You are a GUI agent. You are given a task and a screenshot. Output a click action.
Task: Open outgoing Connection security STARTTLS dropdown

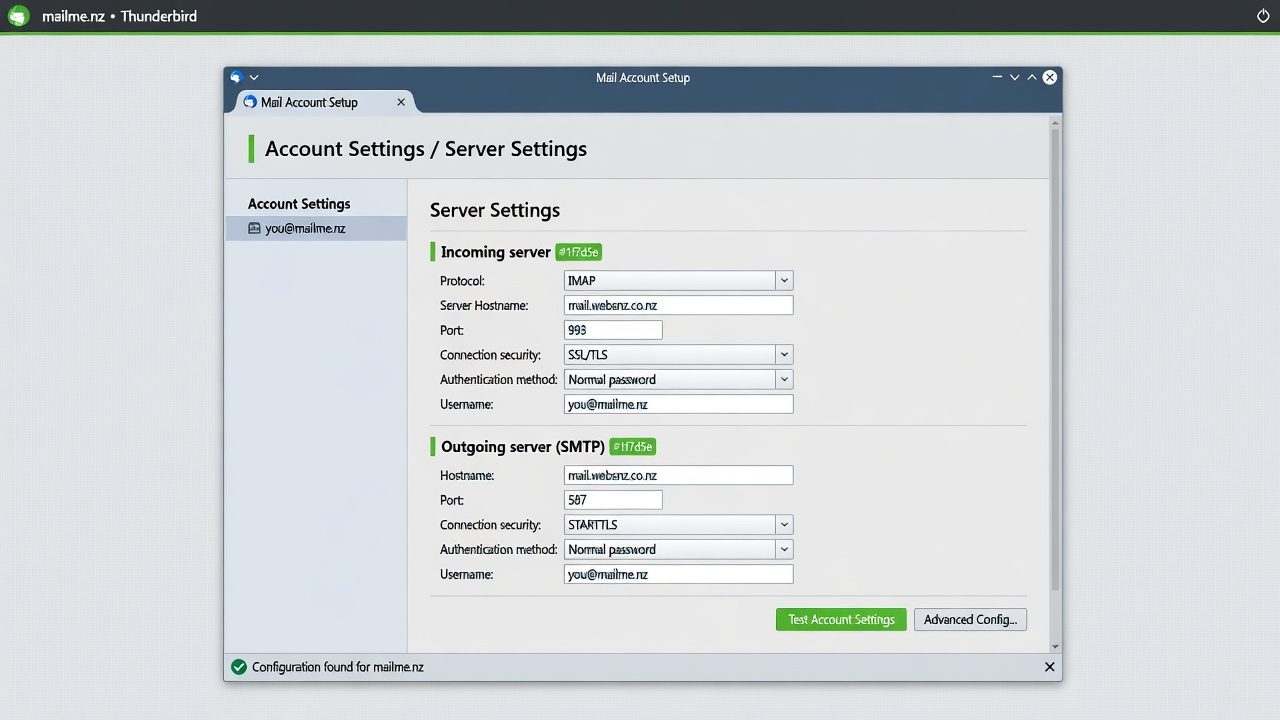tap(678, 525)
